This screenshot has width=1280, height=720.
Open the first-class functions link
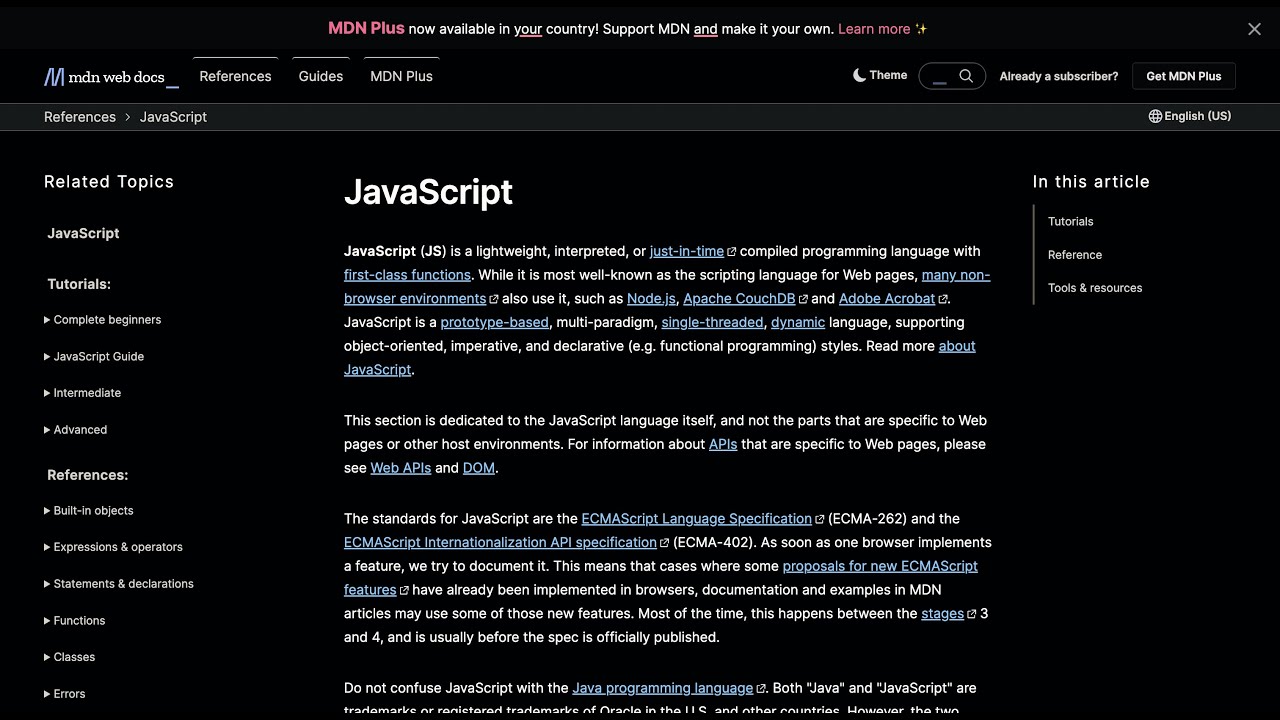(407, 275)
